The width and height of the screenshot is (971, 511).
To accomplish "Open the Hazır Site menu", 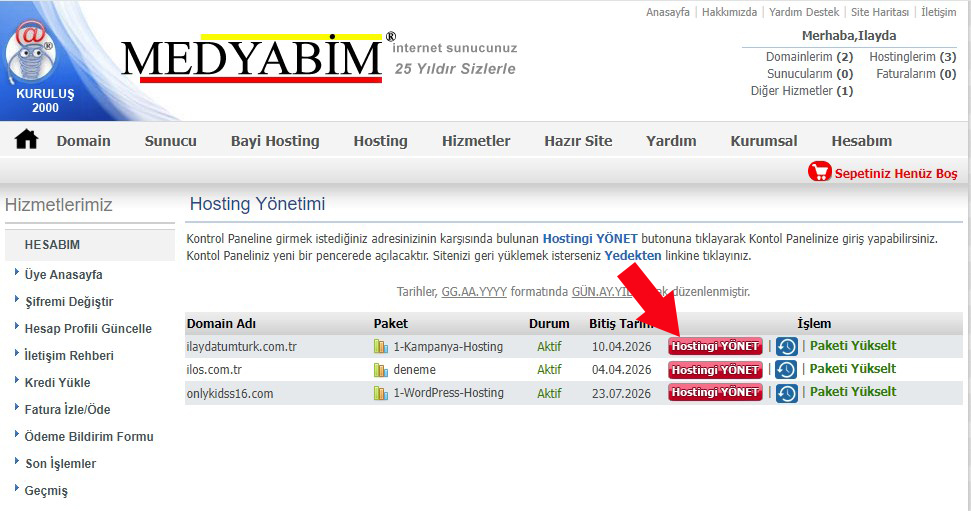I will point(578,141).
